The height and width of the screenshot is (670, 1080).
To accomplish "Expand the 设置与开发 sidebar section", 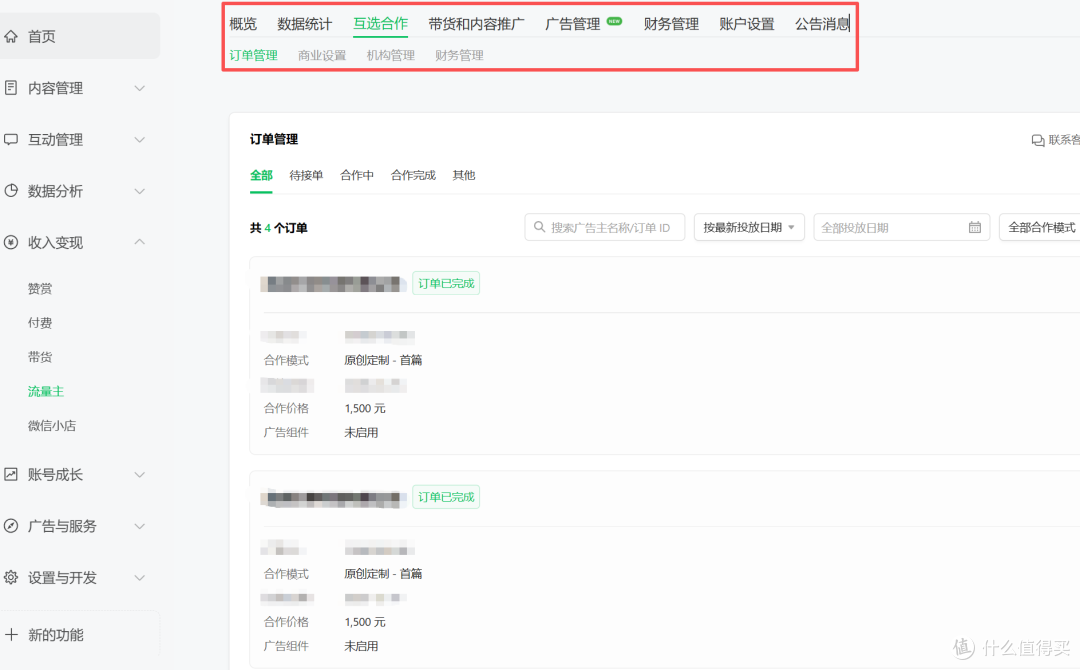I will [140, 578].
